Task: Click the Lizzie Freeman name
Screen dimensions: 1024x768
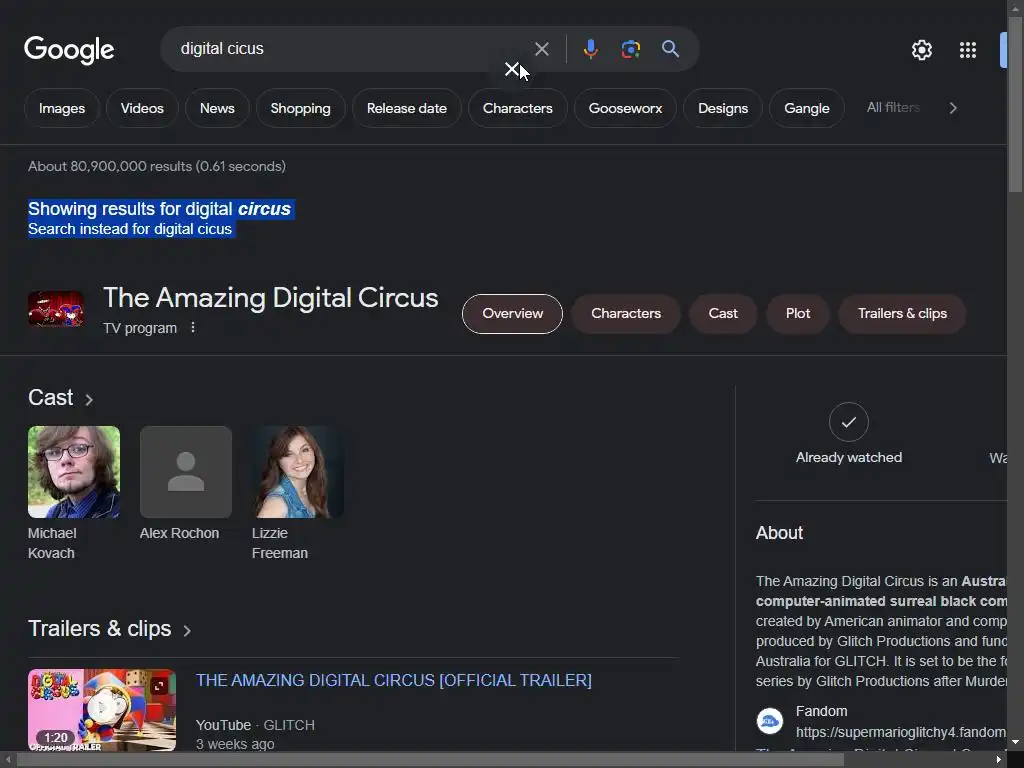Action: point(280,543)
